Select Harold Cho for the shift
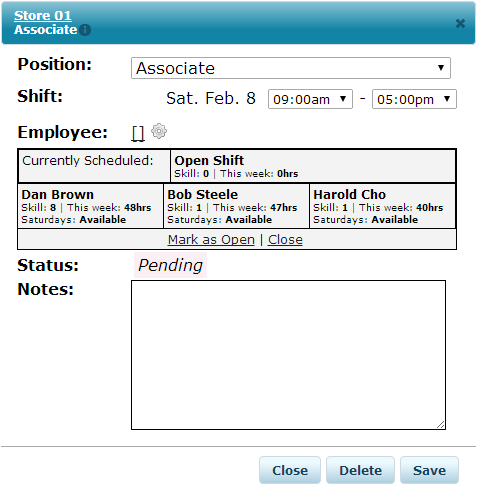 [x=382, y=206]
